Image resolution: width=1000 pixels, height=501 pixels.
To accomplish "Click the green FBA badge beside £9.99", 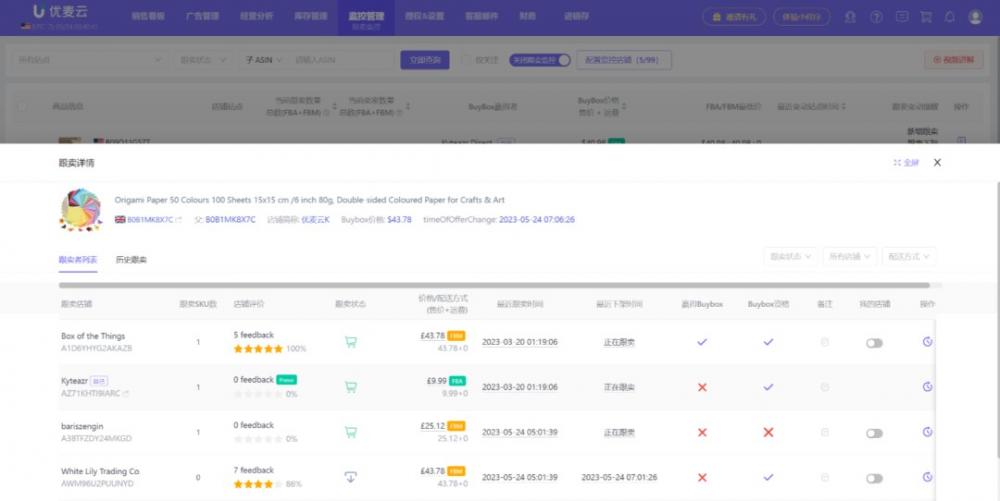I will tap(457, 381).
